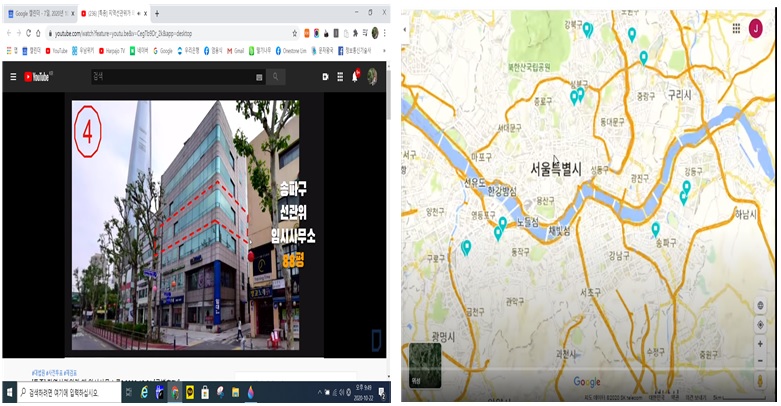Click the teal pin near 구로구 label
Viewport: 781px width, 406px height.
point(466,248)
